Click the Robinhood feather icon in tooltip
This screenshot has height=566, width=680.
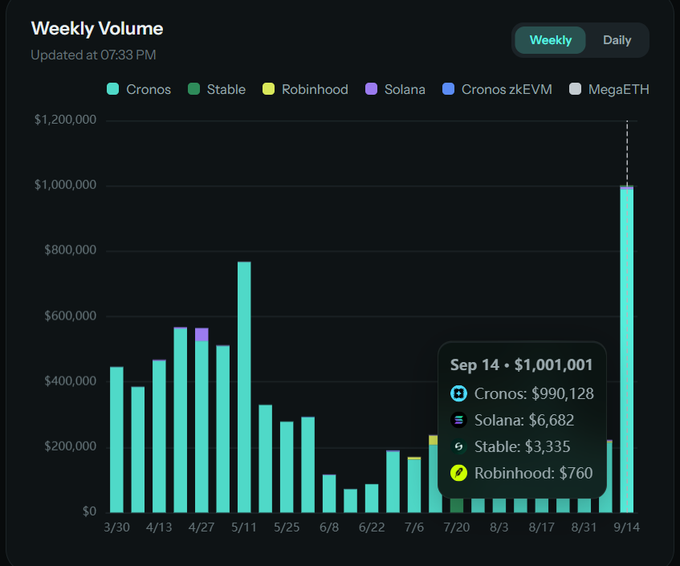458,473
